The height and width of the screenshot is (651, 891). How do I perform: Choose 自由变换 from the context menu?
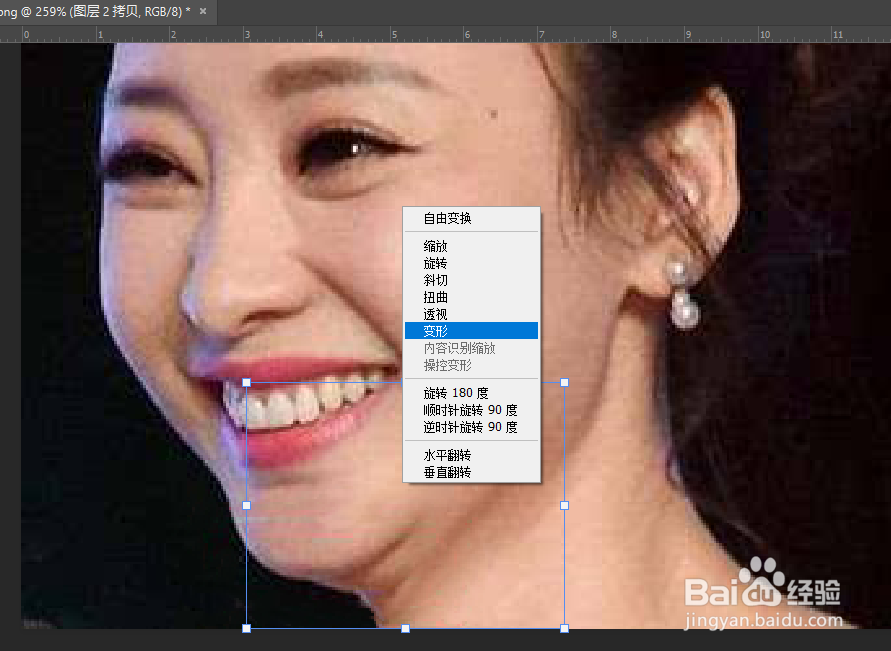click(x=471, y=218)
